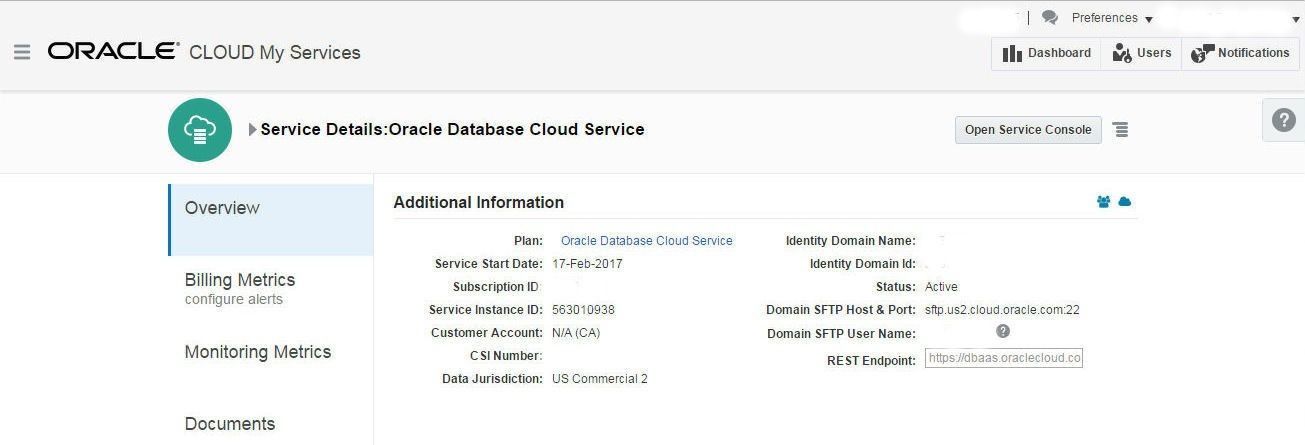1305x445 pixels.
Task: Select the Documents tab
Action: point(230,424)
